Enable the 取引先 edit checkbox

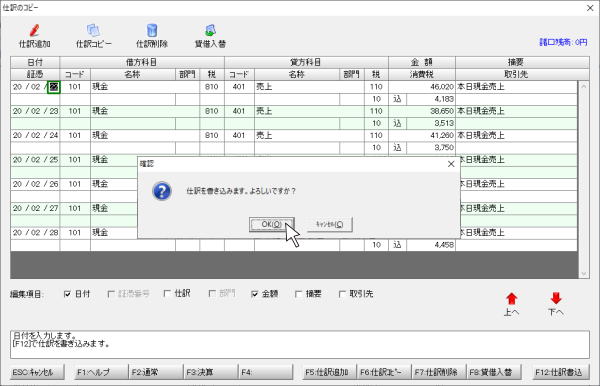coord(342,294)
